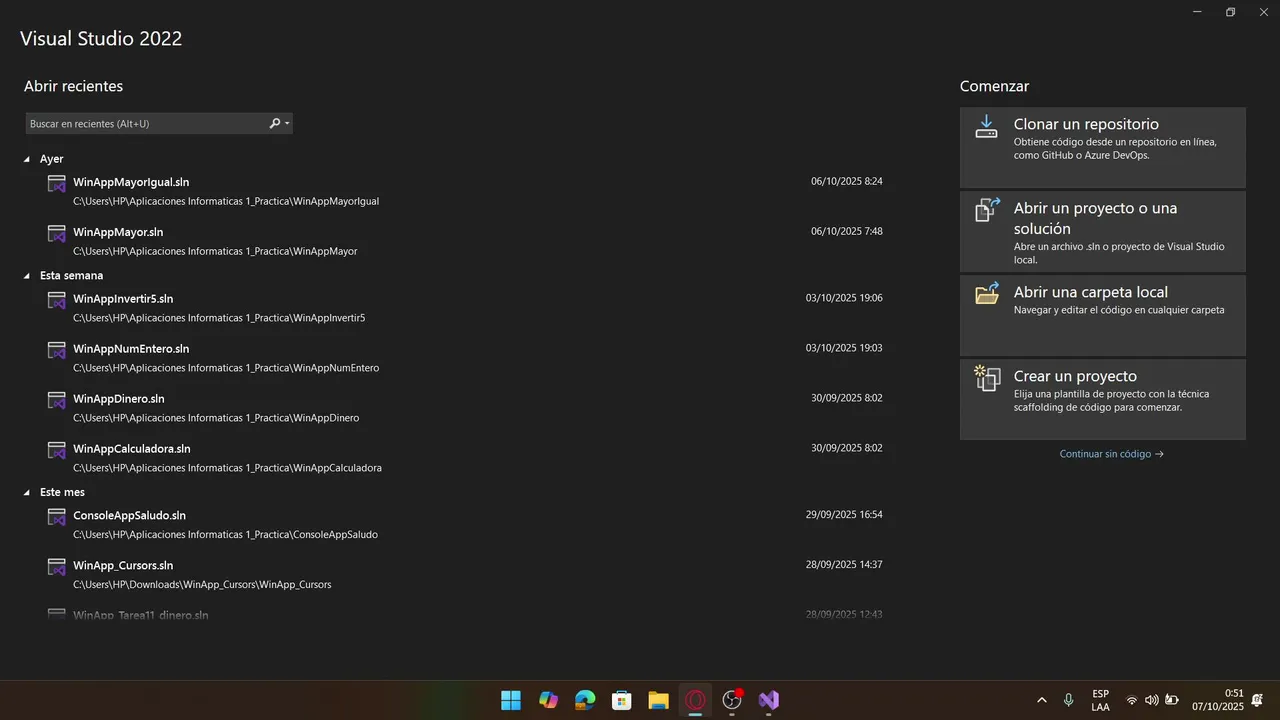Image resolution: width=1280 pixels, height=720 pixels.
Task: Open Copilot from the taskbar
Action: click(548, 700)
